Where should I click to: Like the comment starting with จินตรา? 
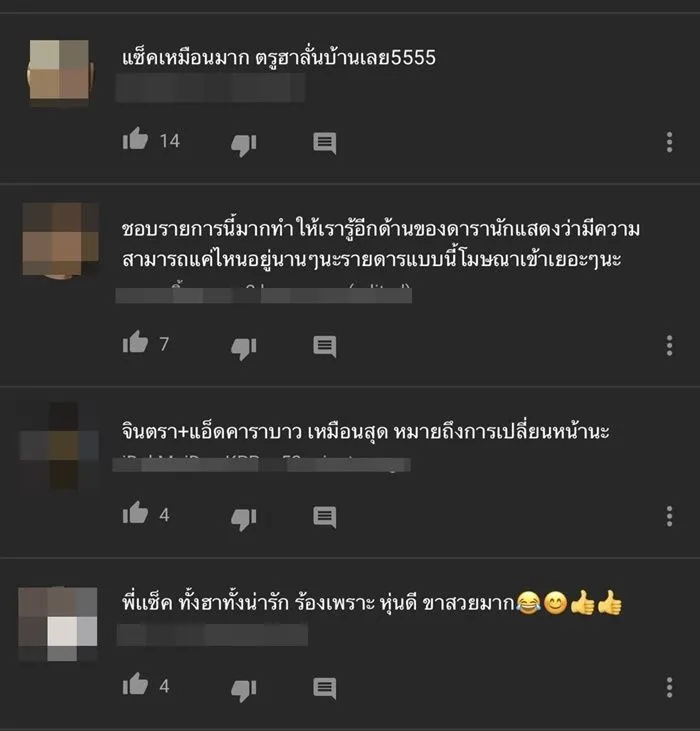[135, 512]
